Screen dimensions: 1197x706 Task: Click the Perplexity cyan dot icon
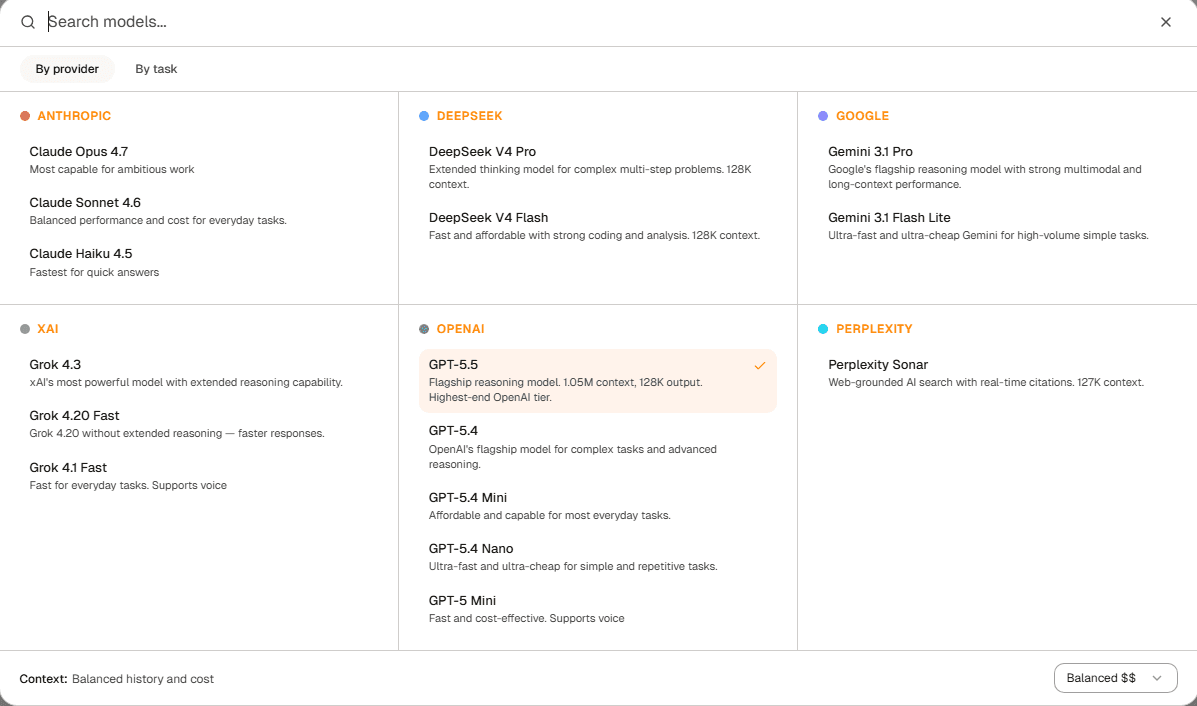(823, 329)
